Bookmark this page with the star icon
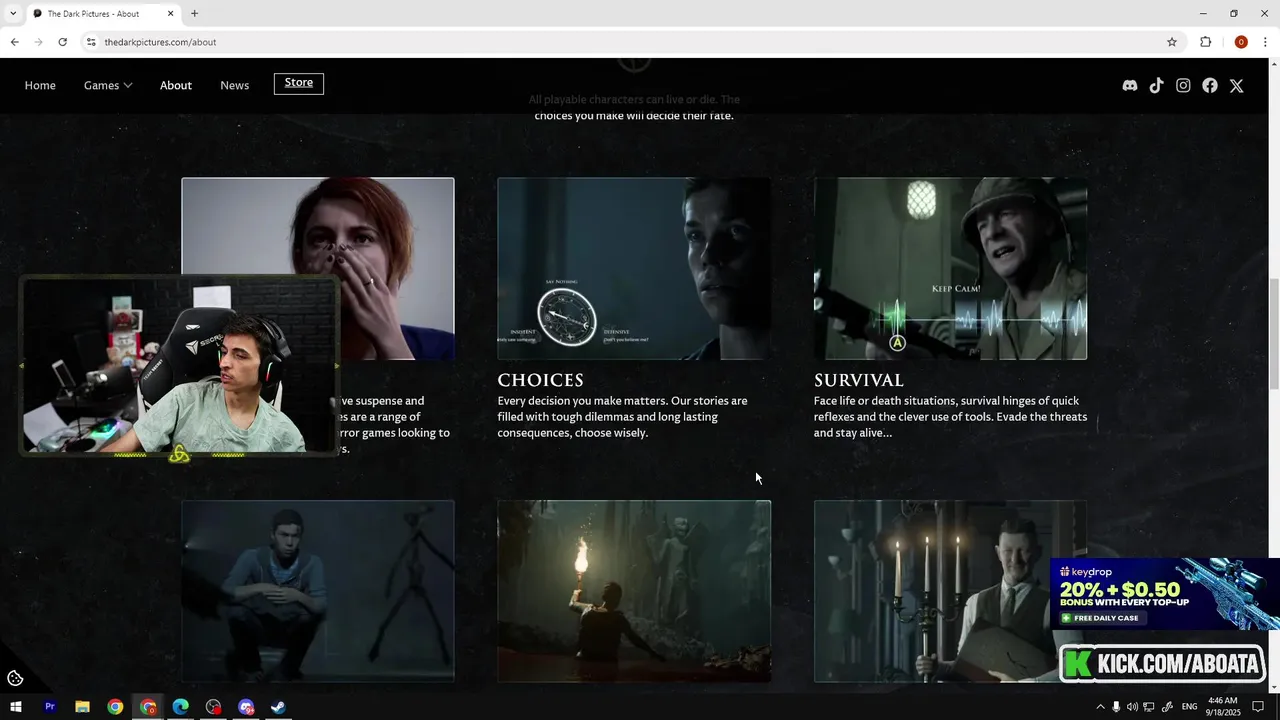This screenshot has width=1280, height=720. click(x=1172, y=42)
